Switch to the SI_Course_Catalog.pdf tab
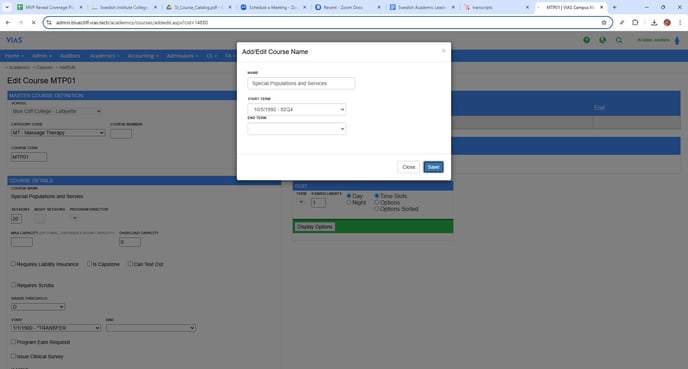The height and width of the screenshot is (369, 688). point(199,7)
